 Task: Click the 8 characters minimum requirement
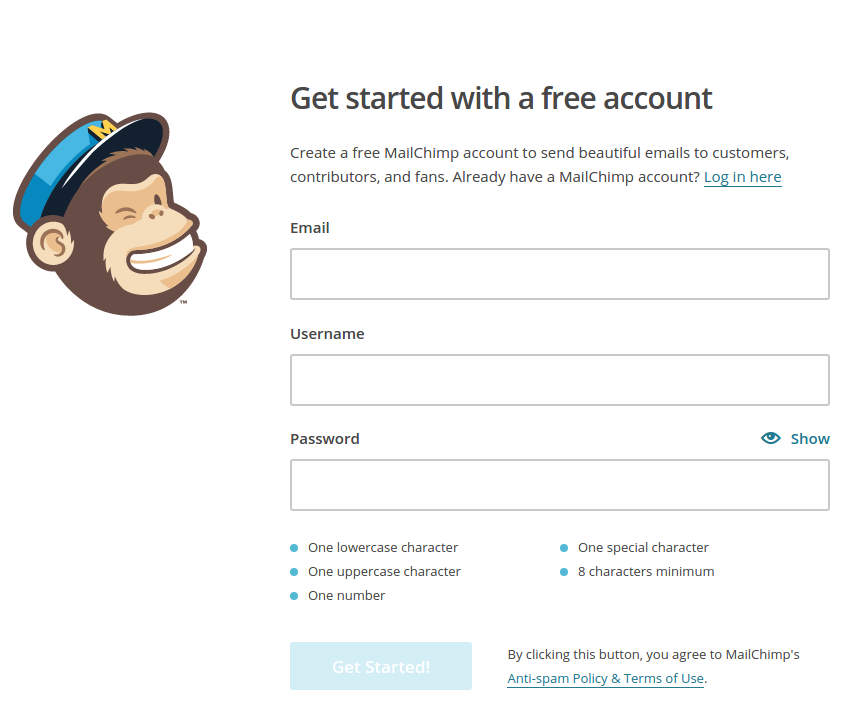tap(646, 571)
